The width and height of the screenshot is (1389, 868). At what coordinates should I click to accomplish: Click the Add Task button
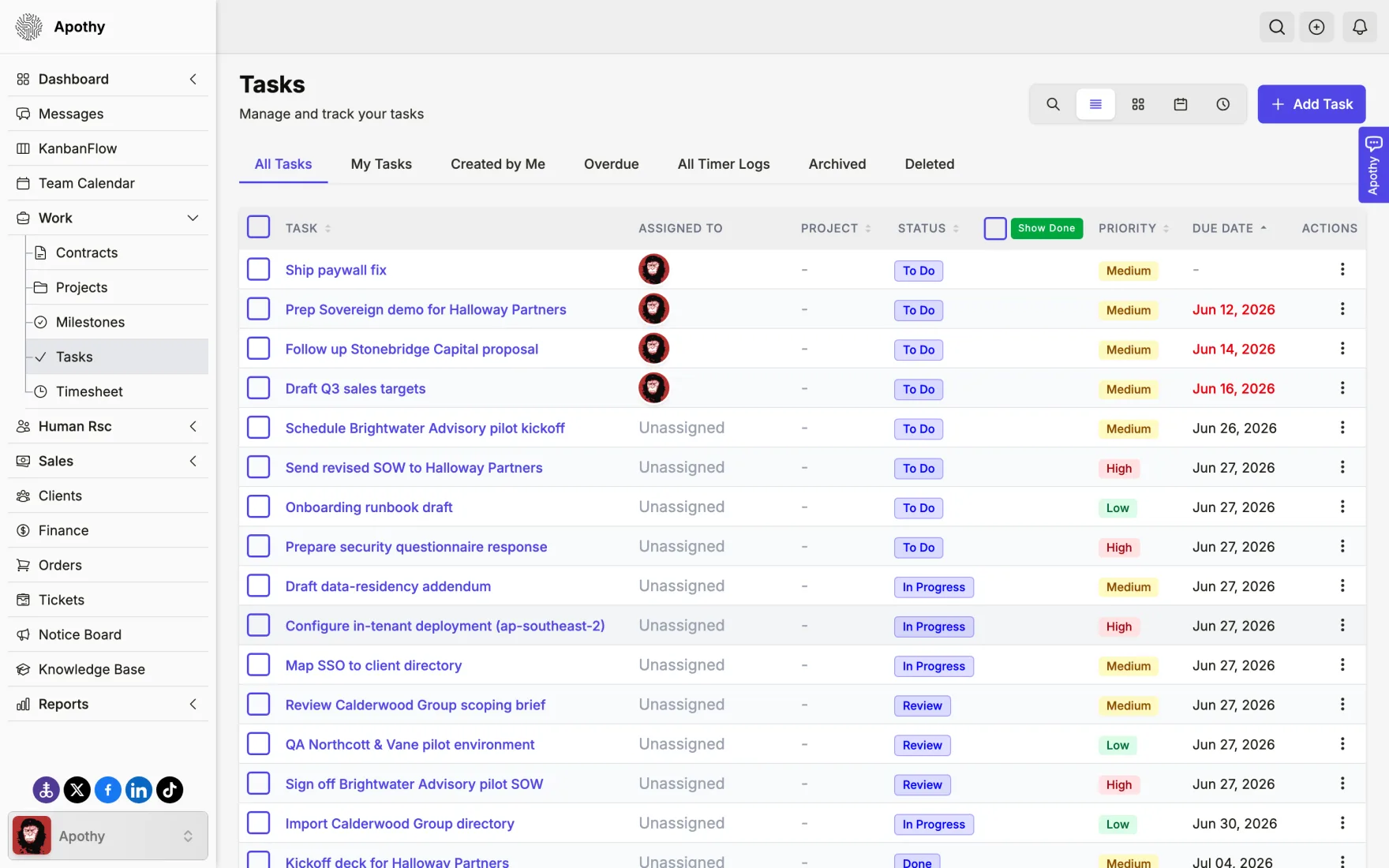pyautogui.click(x=1312, y=104)
